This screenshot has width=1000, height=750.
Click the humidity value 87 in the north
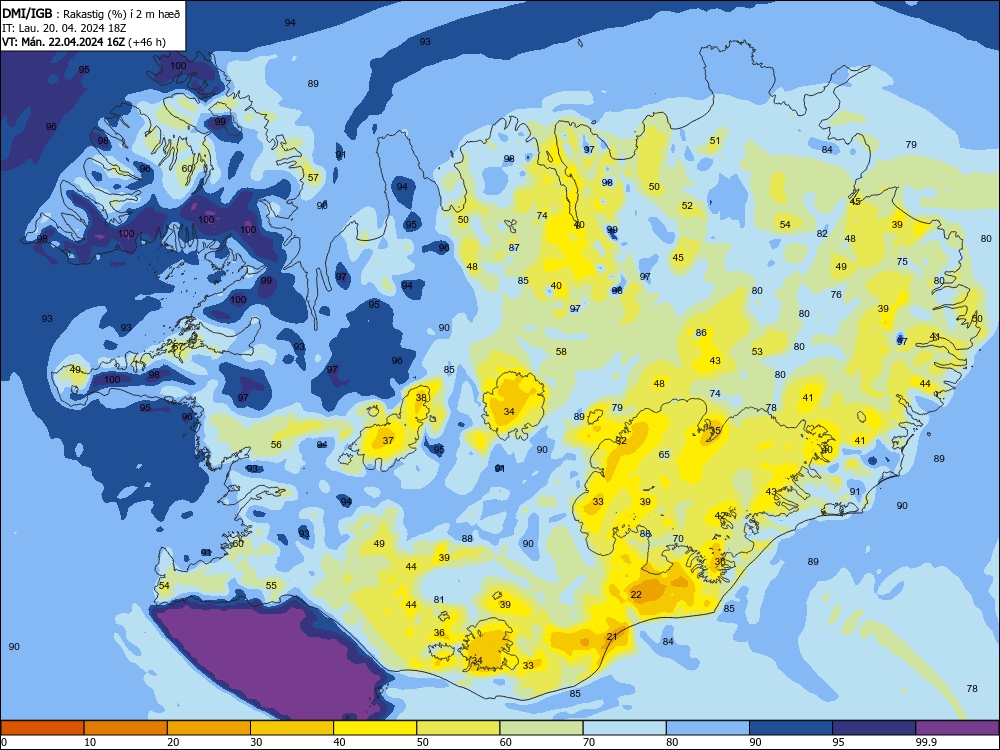click(514, 248)
